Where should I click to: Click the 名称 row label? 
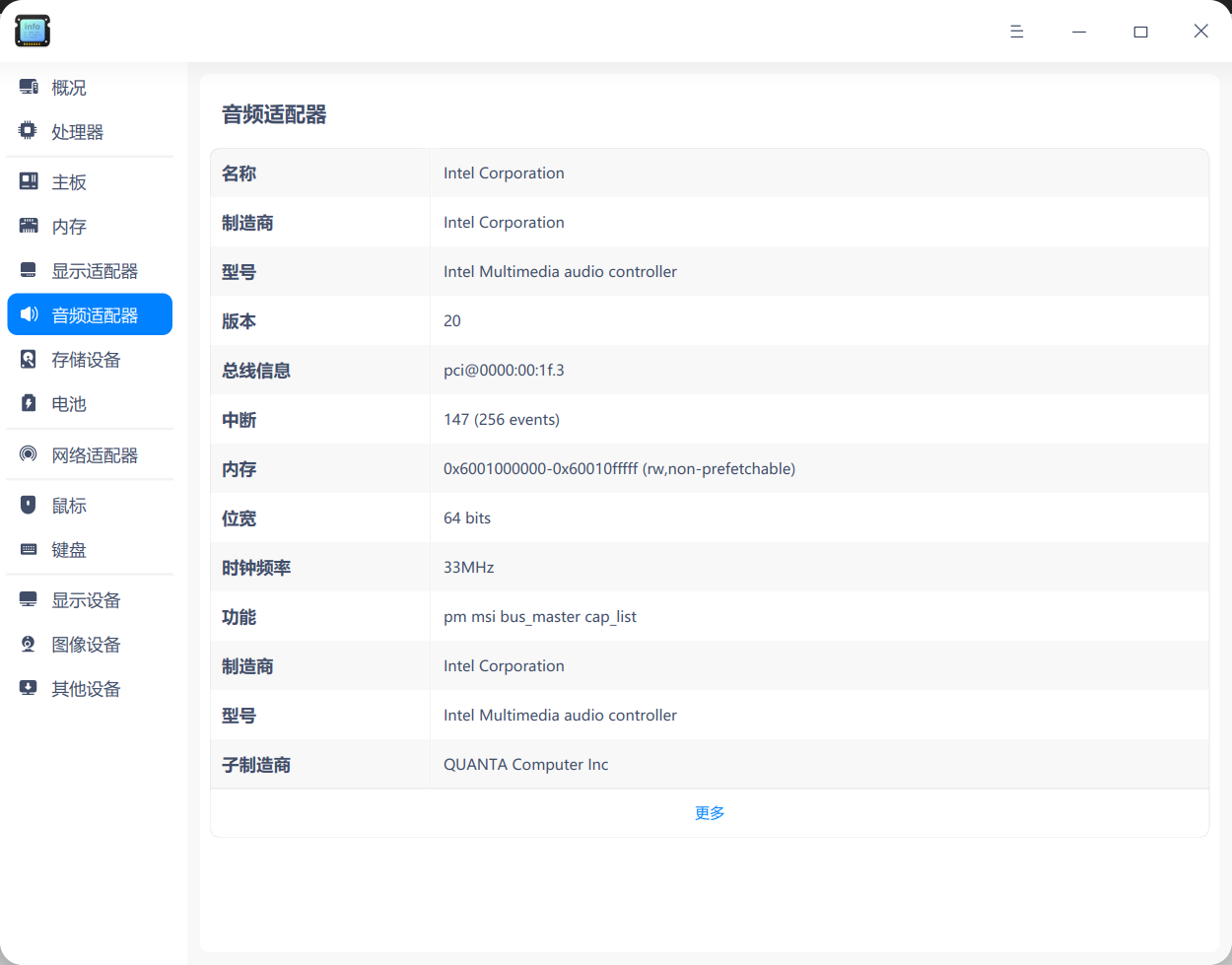coord(239,173)
